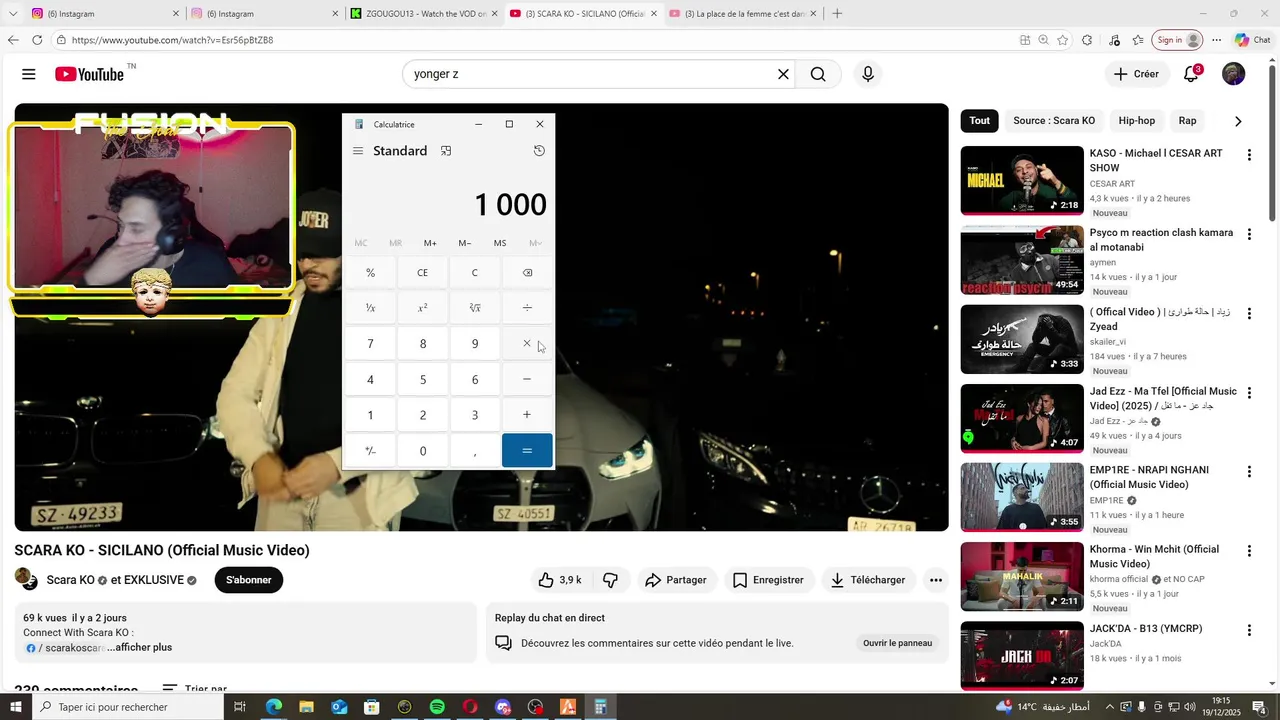Open the Calculator navigation menu

(358, 151)
